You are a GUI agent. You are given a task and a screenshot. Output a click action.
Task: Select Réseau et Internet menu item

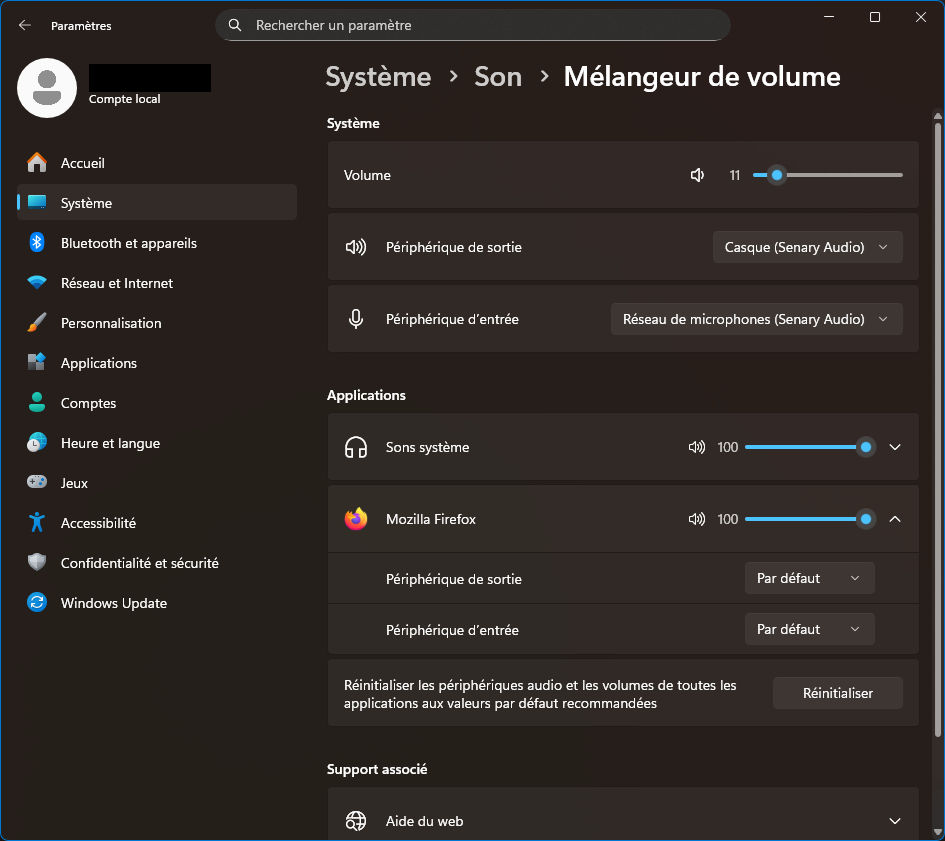116,283
